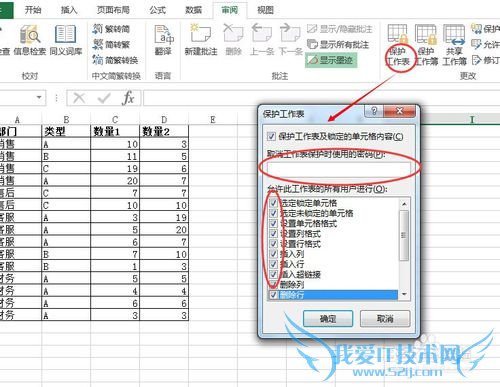Show all comments via 显示所有批注
The height and width of the screenshot is (387, 500).
(x=338, y=44)
